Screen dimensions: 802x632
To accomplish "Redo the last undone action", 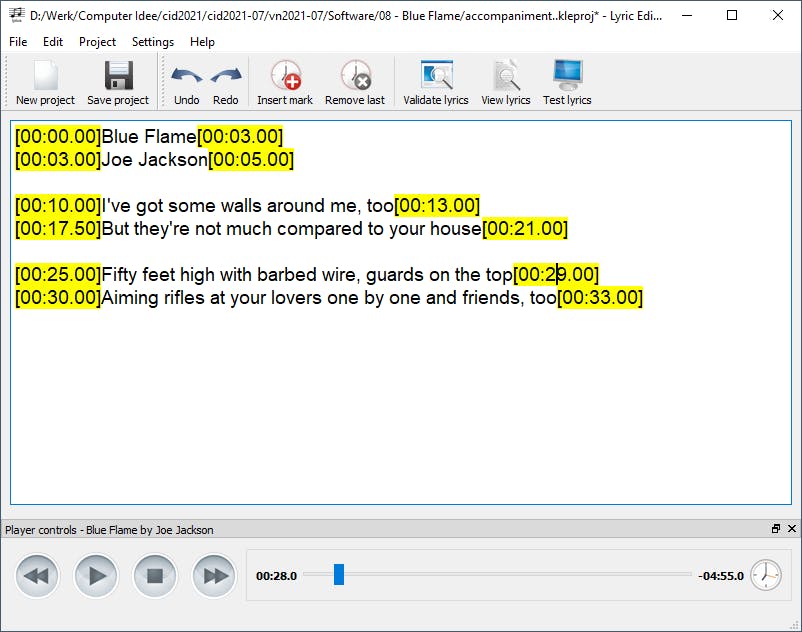I will 226,82.
